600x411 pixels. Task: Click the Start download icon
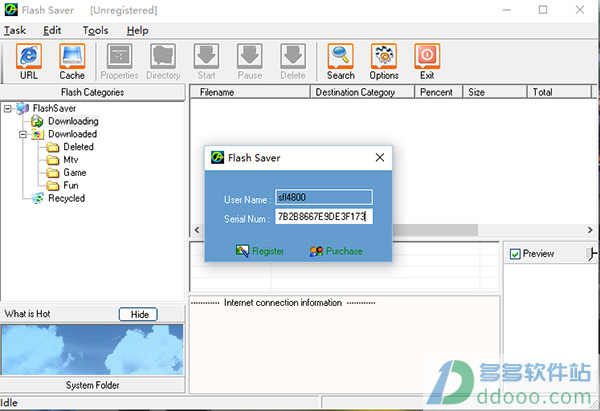206,62
